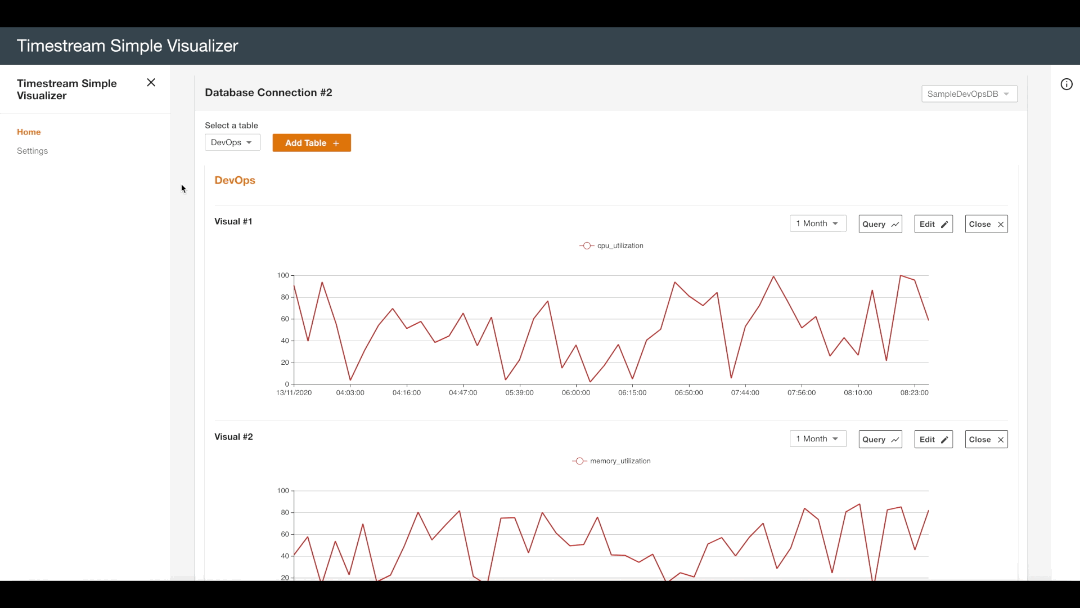Screen dimensions: 1080x608
Task: Go to Home in sidebar
Action: [29, 132]
